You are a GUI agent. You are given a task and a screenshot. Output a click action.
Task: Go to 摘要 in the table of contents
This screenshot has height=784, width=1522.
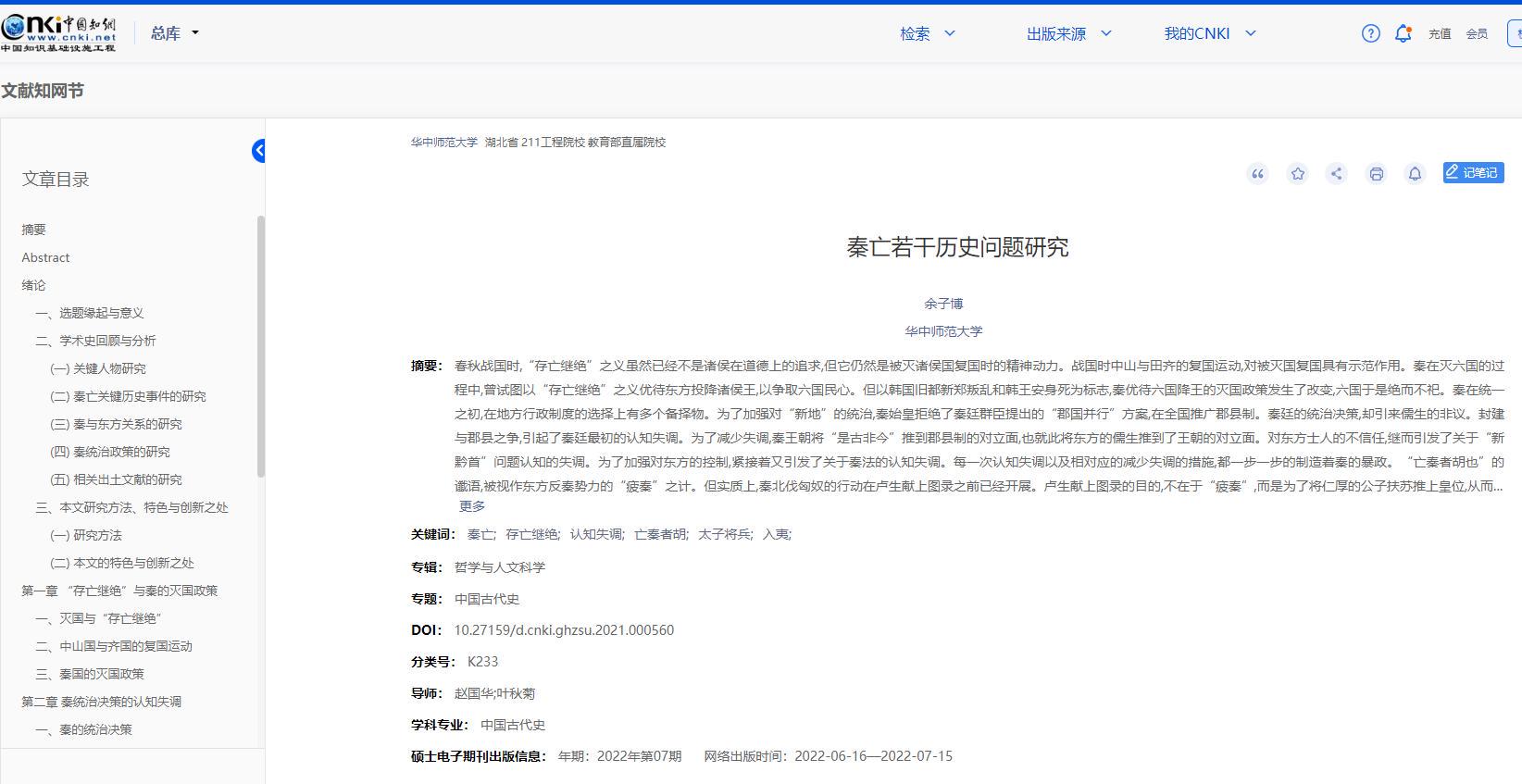tap(34, 230)
